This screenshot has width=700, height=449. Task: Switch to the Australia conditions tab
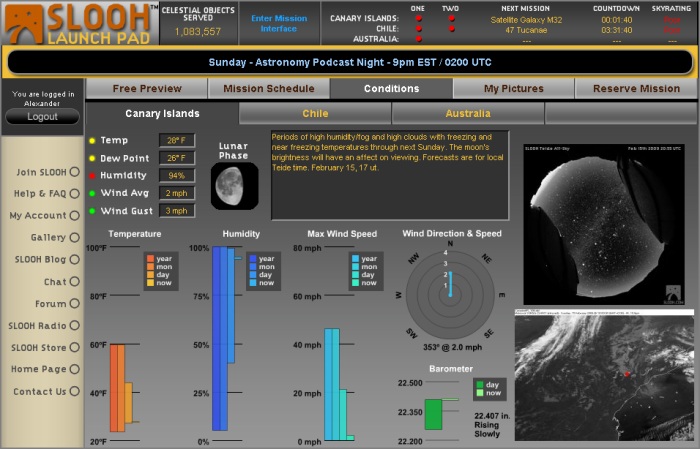468,113
